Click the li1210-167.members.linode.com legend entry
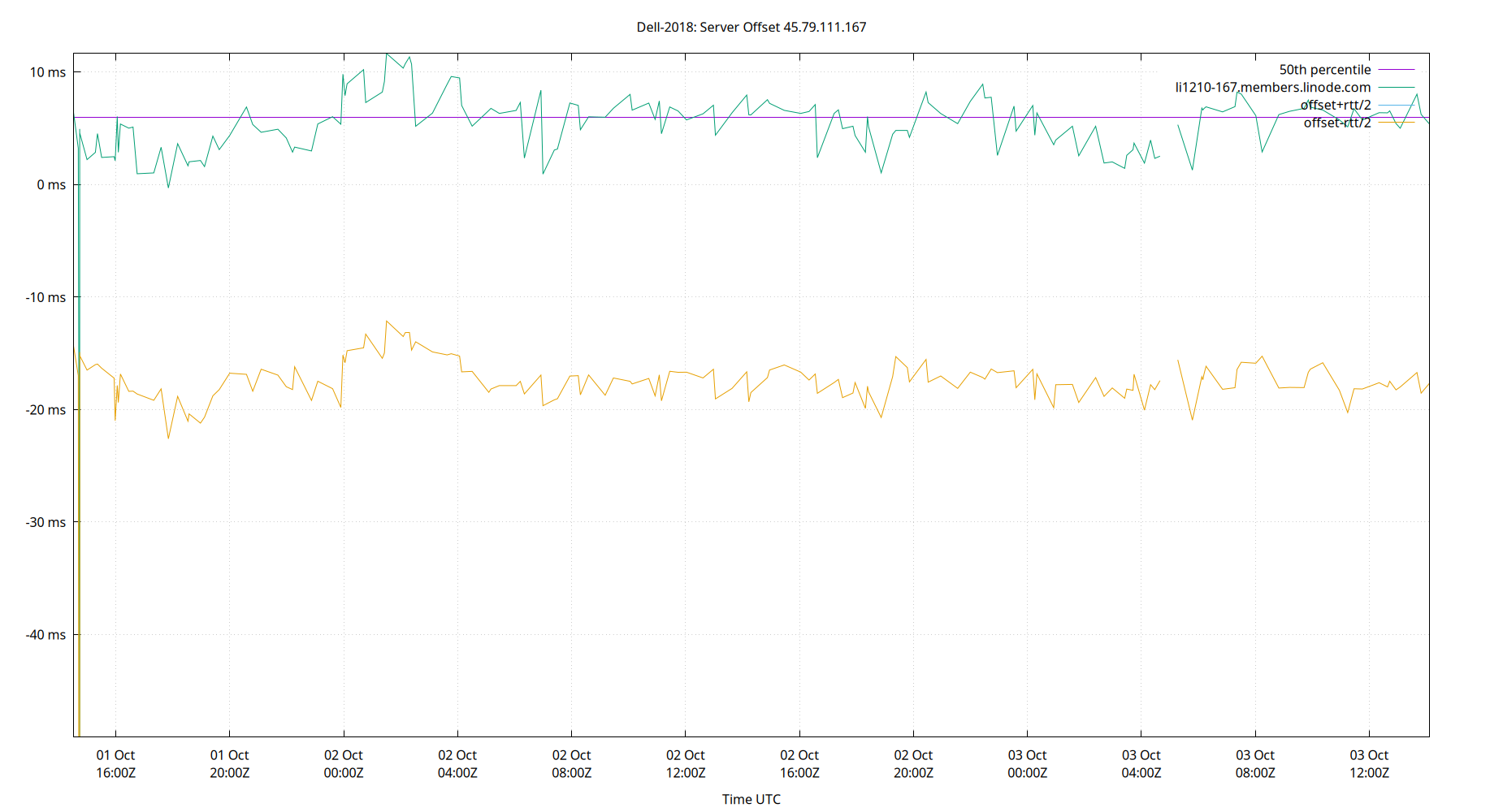 pos(1273,88)
